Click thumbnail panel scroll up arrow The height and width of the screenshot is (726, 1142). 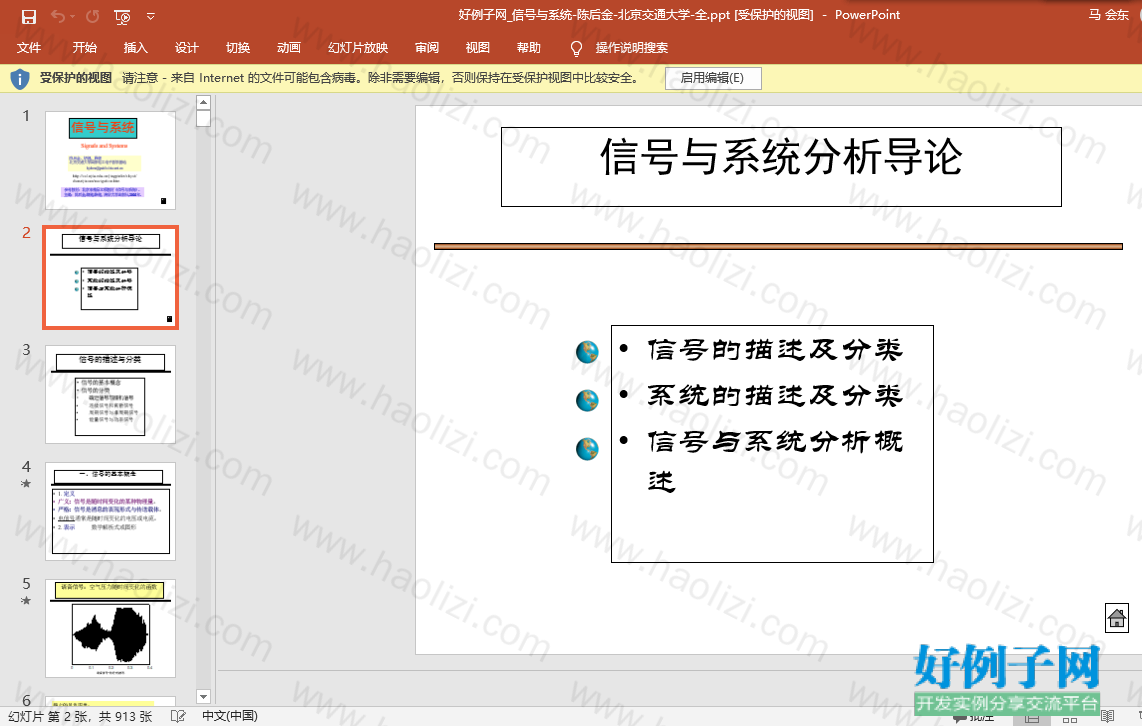203,102
